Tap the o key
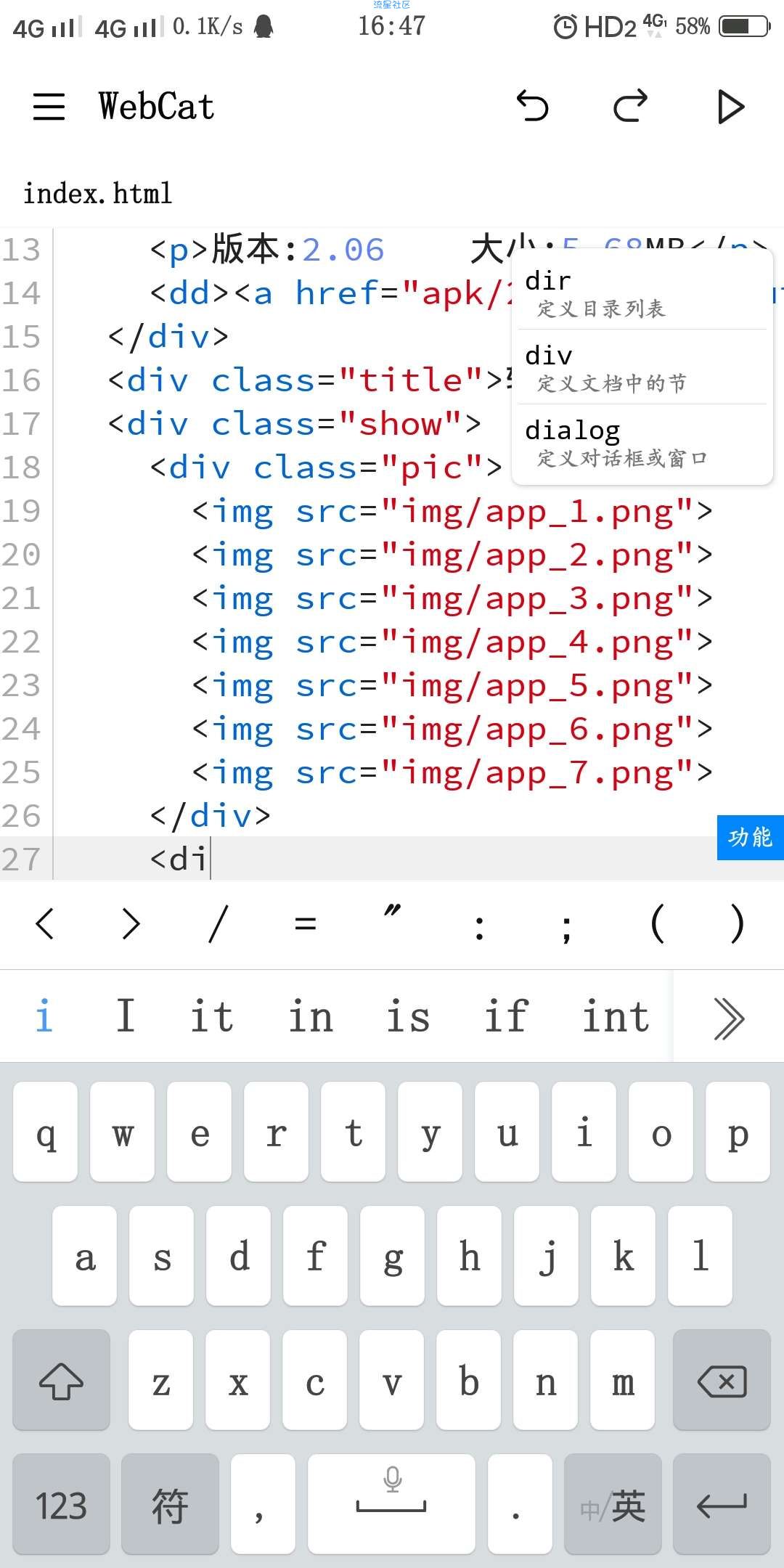784x1568 pixels. (661, 1132)
